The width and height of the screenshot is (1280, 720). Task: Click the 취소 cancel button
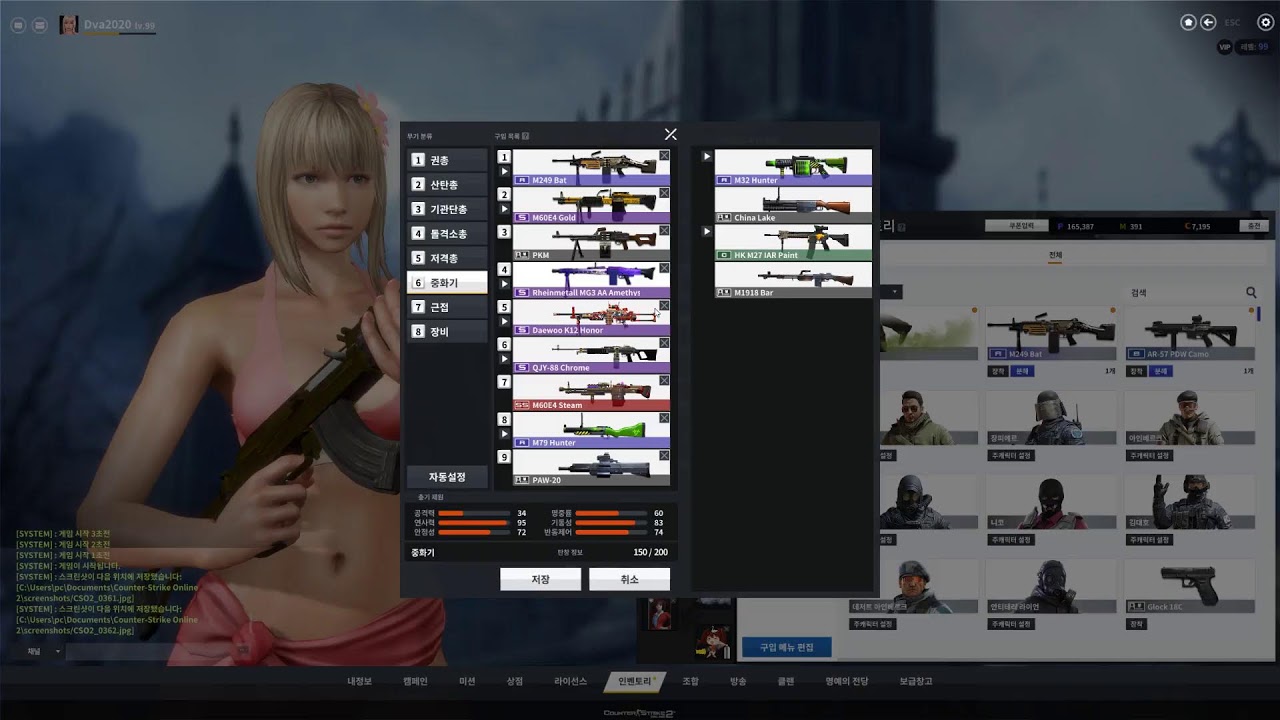click(x=629, y=579)
